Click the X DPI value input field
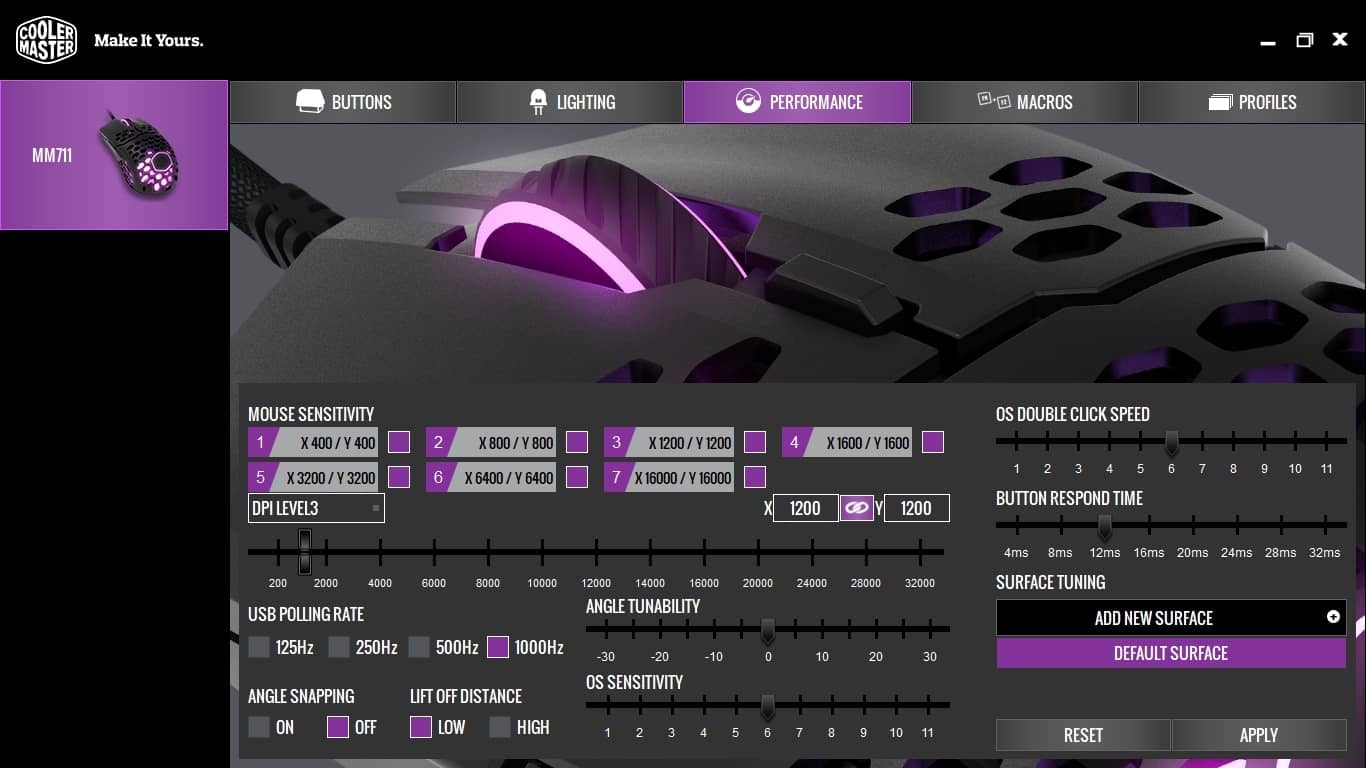 click(x=805, y=508)
